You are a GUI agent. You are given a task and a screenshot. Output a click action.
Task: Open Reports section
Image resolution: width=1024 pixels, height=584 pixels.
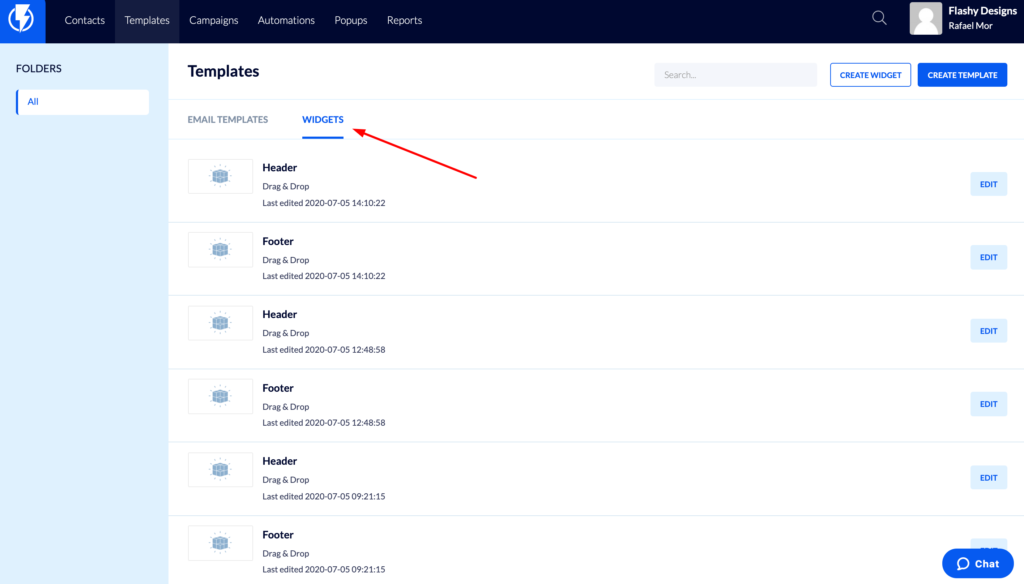pyautogui.click(x=404, y=20)
